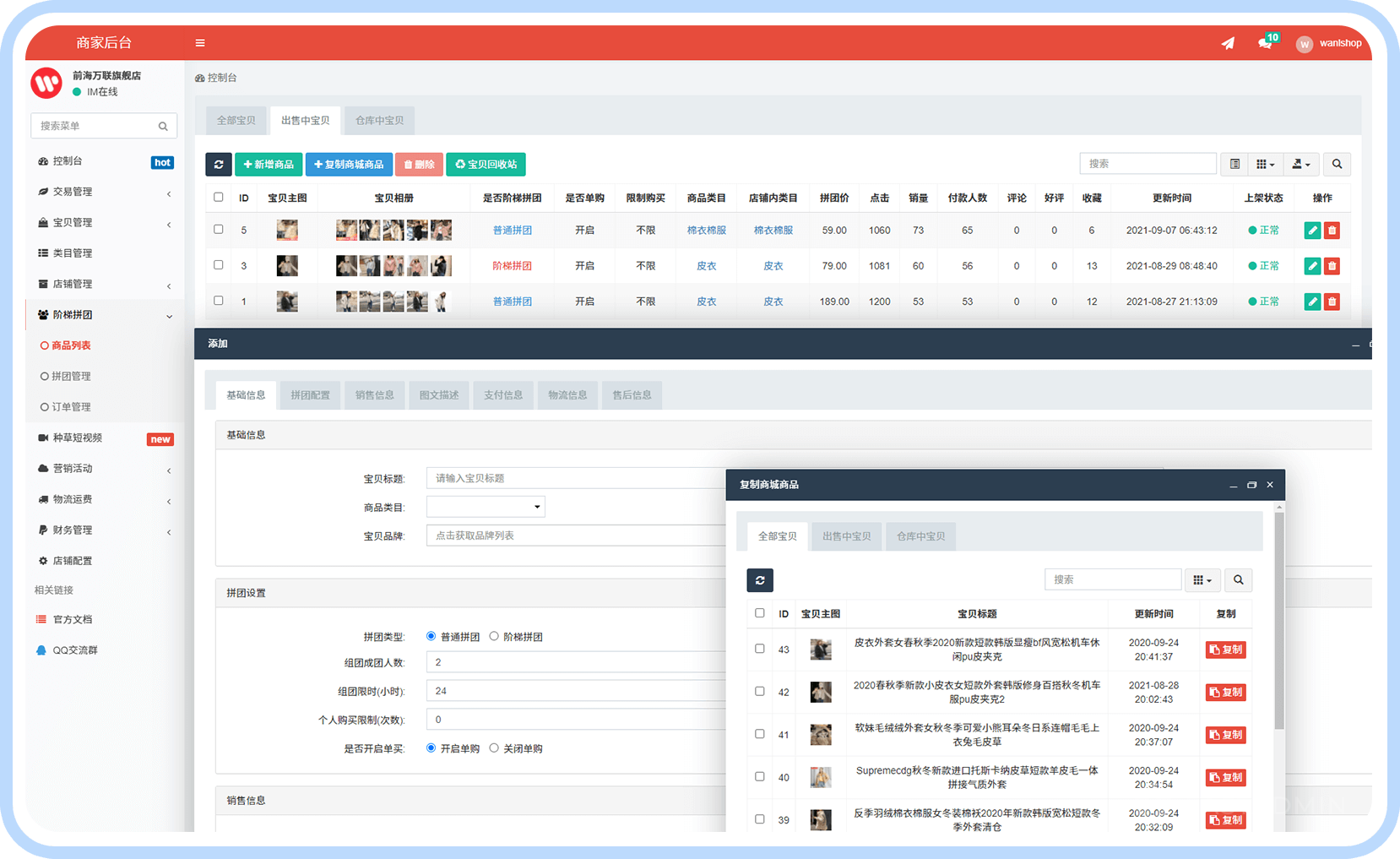Viewport: 1400px width, 859px height.
Task: Click red delete icon for product ID 3
Action: [x=1332, y=266]
